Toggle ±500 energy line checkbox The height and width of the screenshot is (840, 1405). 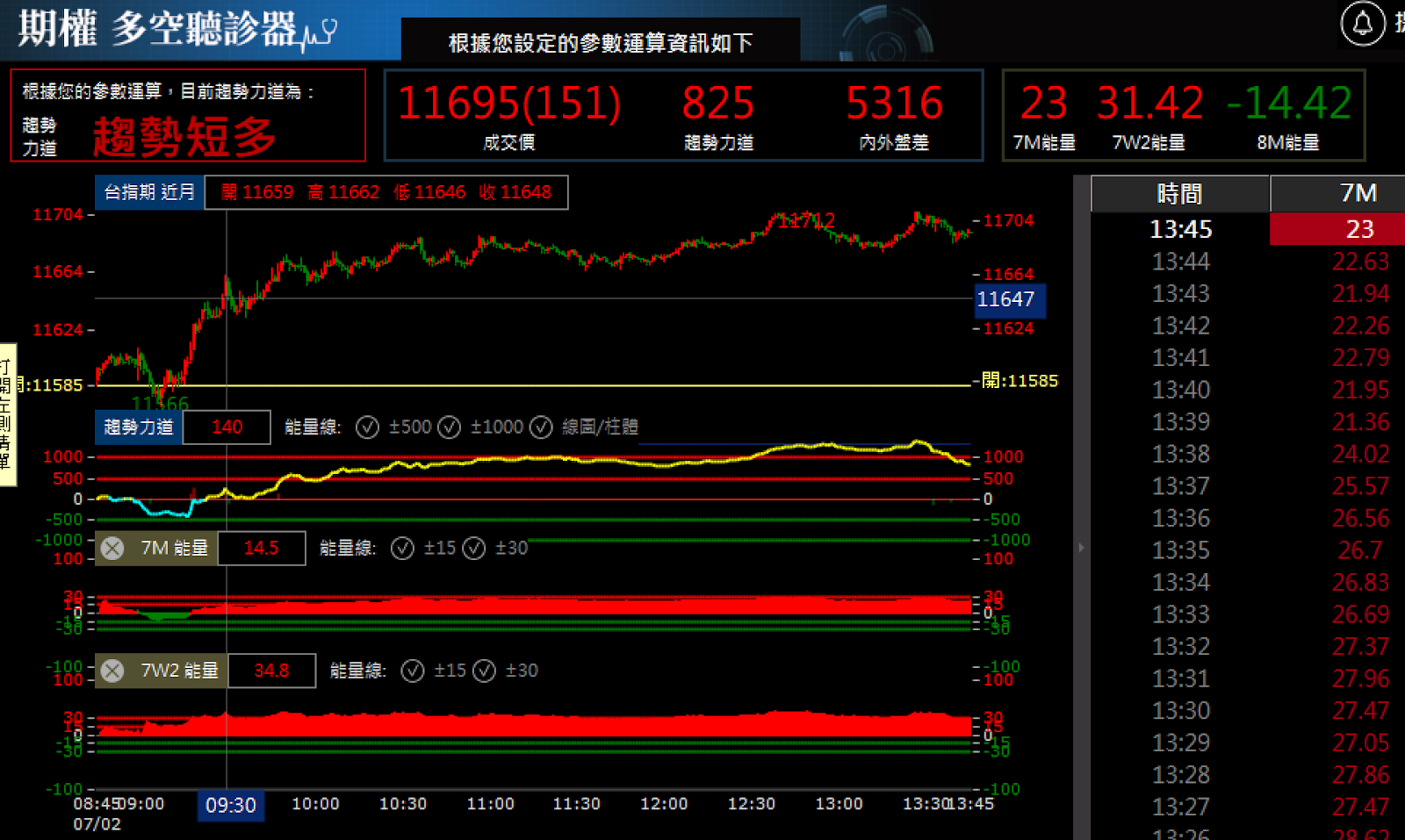coord(367,427)
